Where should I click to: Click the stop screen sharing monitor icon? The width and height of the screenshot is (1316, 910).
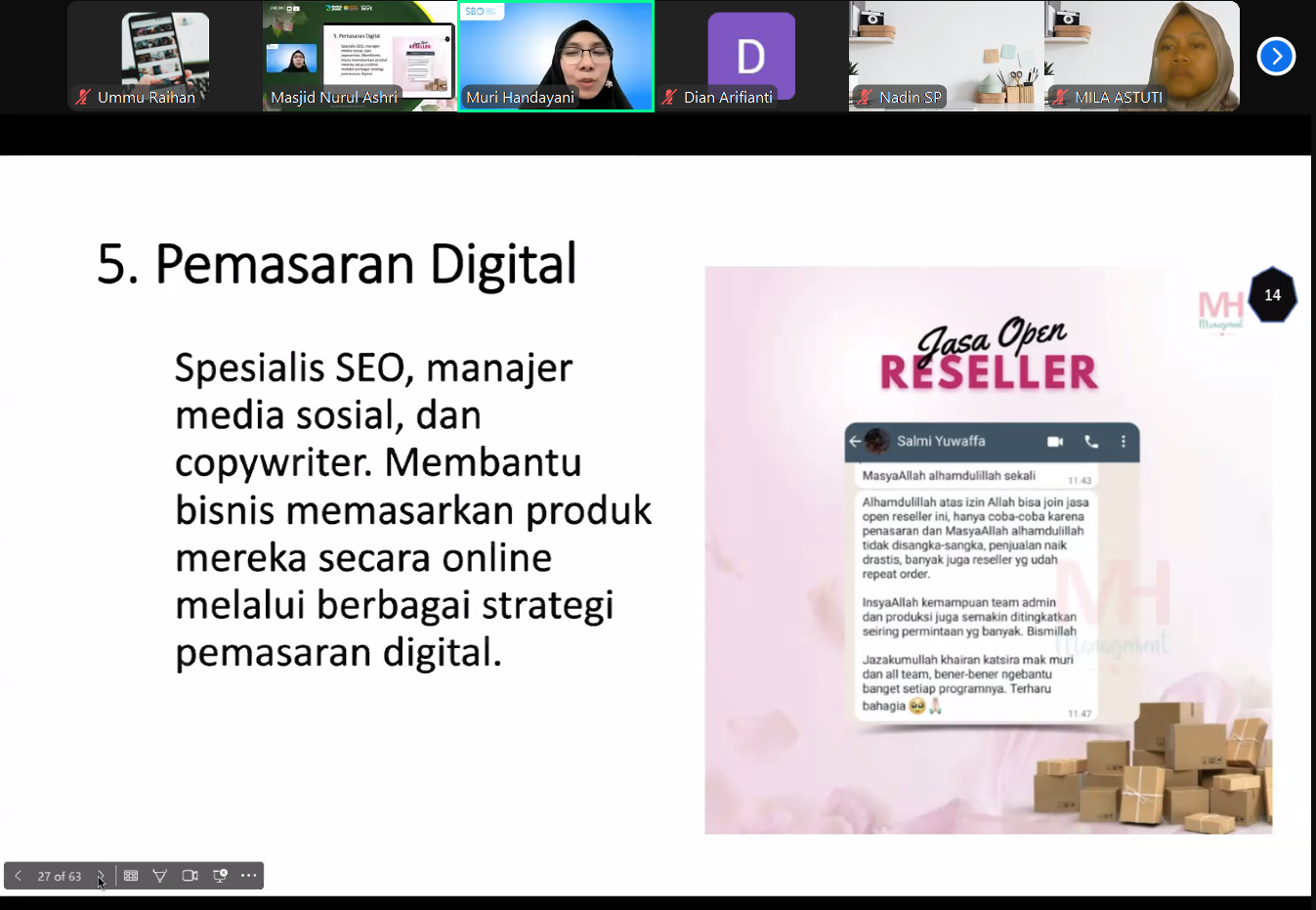tap(219, 876)
